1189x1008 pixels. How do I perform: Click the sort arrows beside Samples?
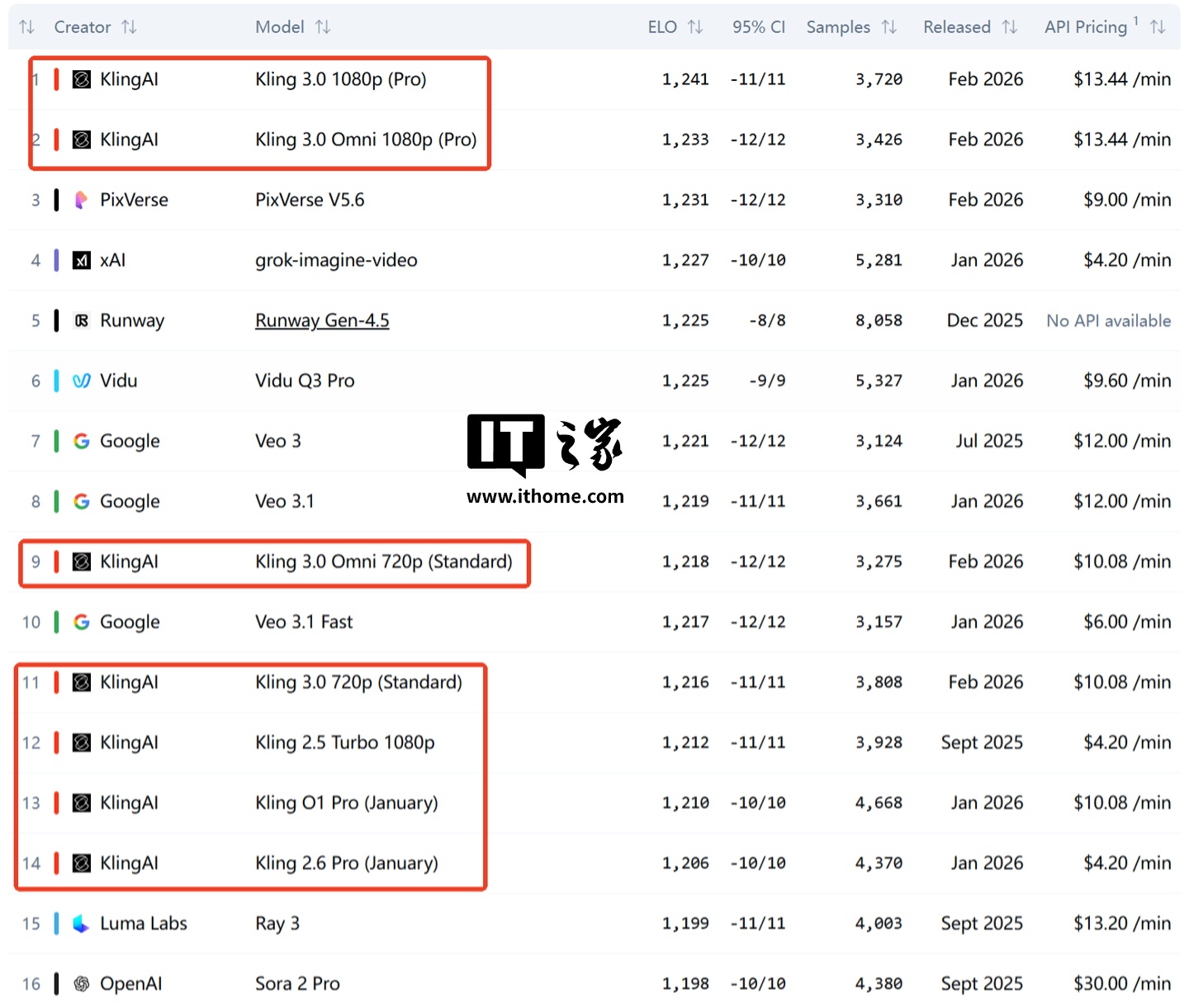point(888,27)
